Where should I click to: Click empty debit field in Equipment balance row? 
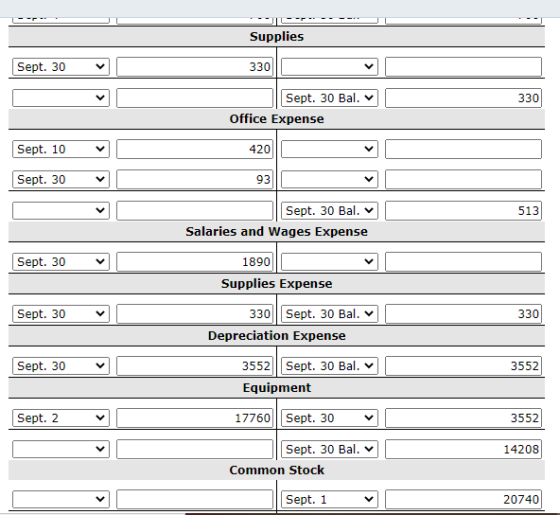[x=195, y=449]
